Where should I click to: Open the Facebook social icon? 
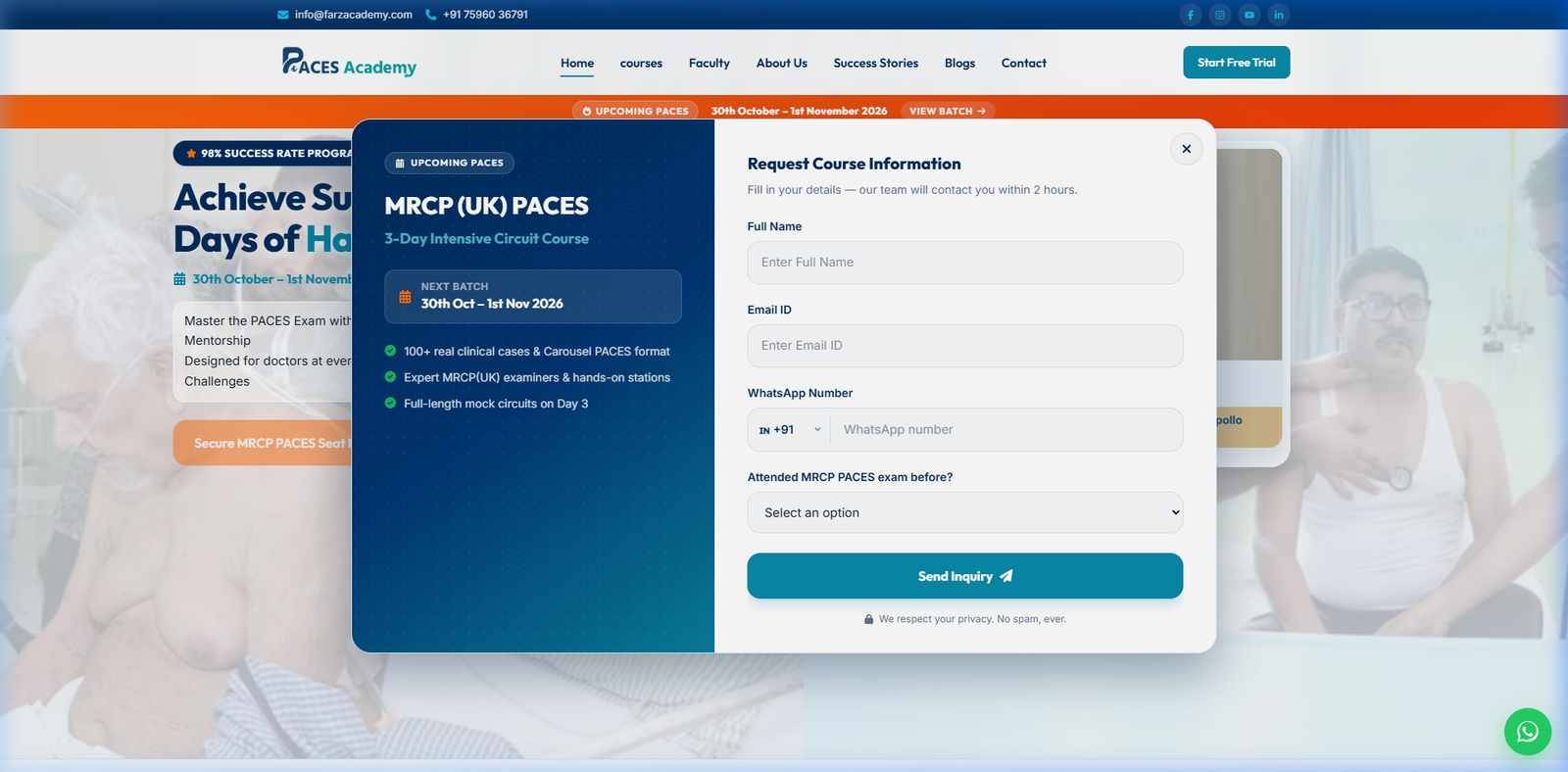click(x=1191, y=15)
